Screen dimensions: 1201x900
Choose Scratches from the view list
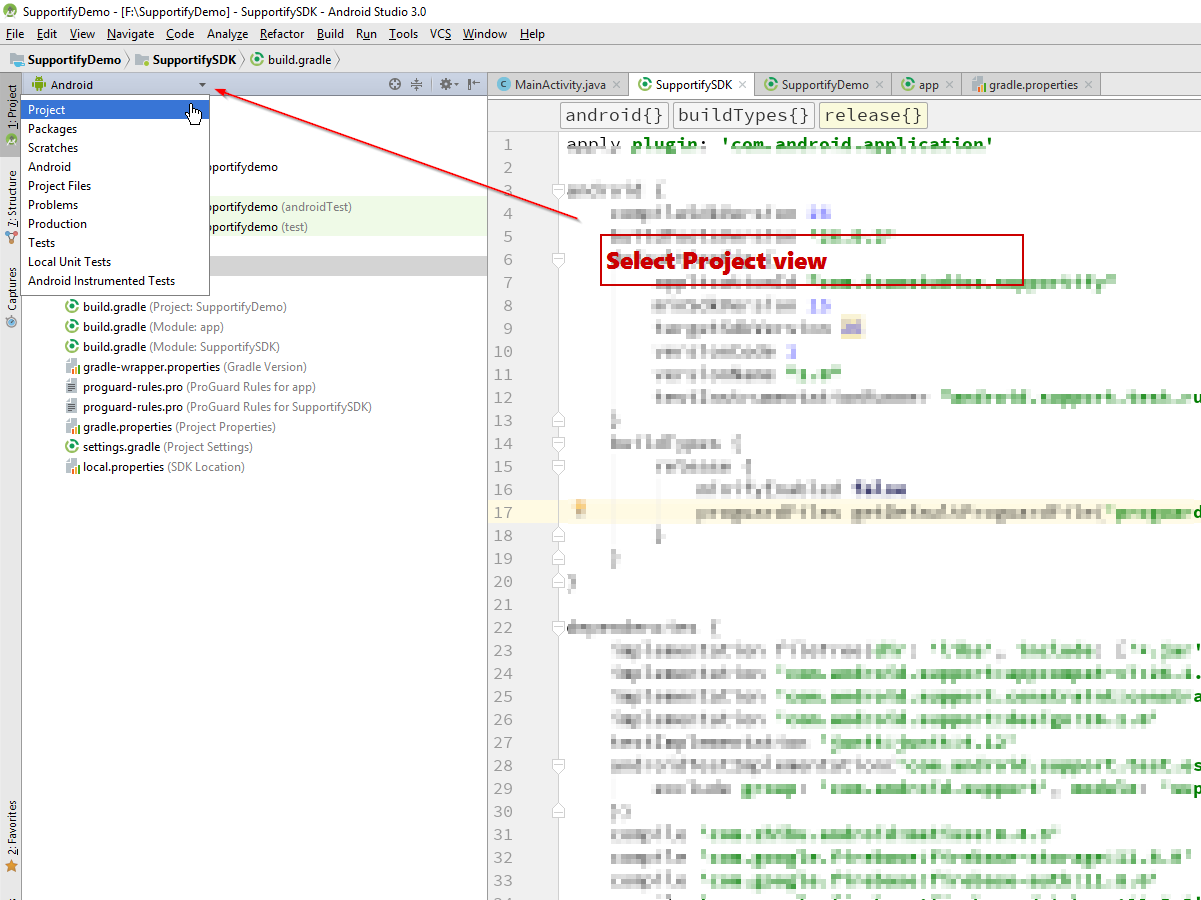pos(115,148)
